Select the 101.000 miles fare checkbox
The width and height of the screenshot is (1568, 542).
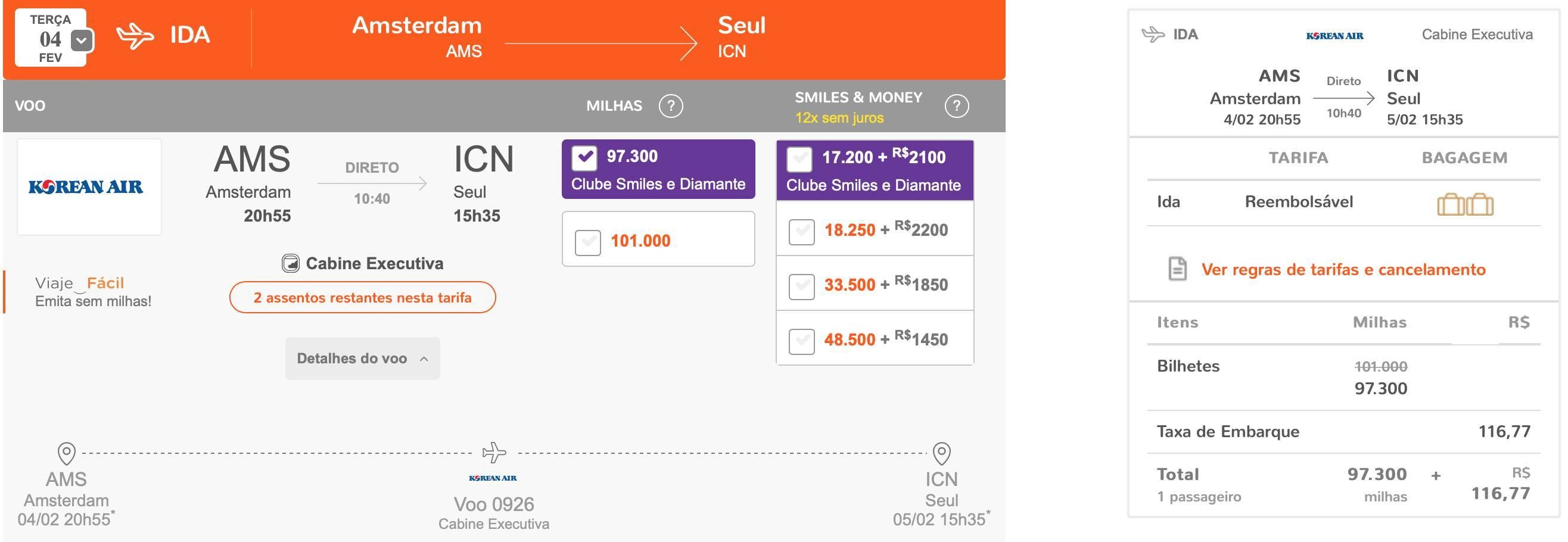click(x=588, y=242)
